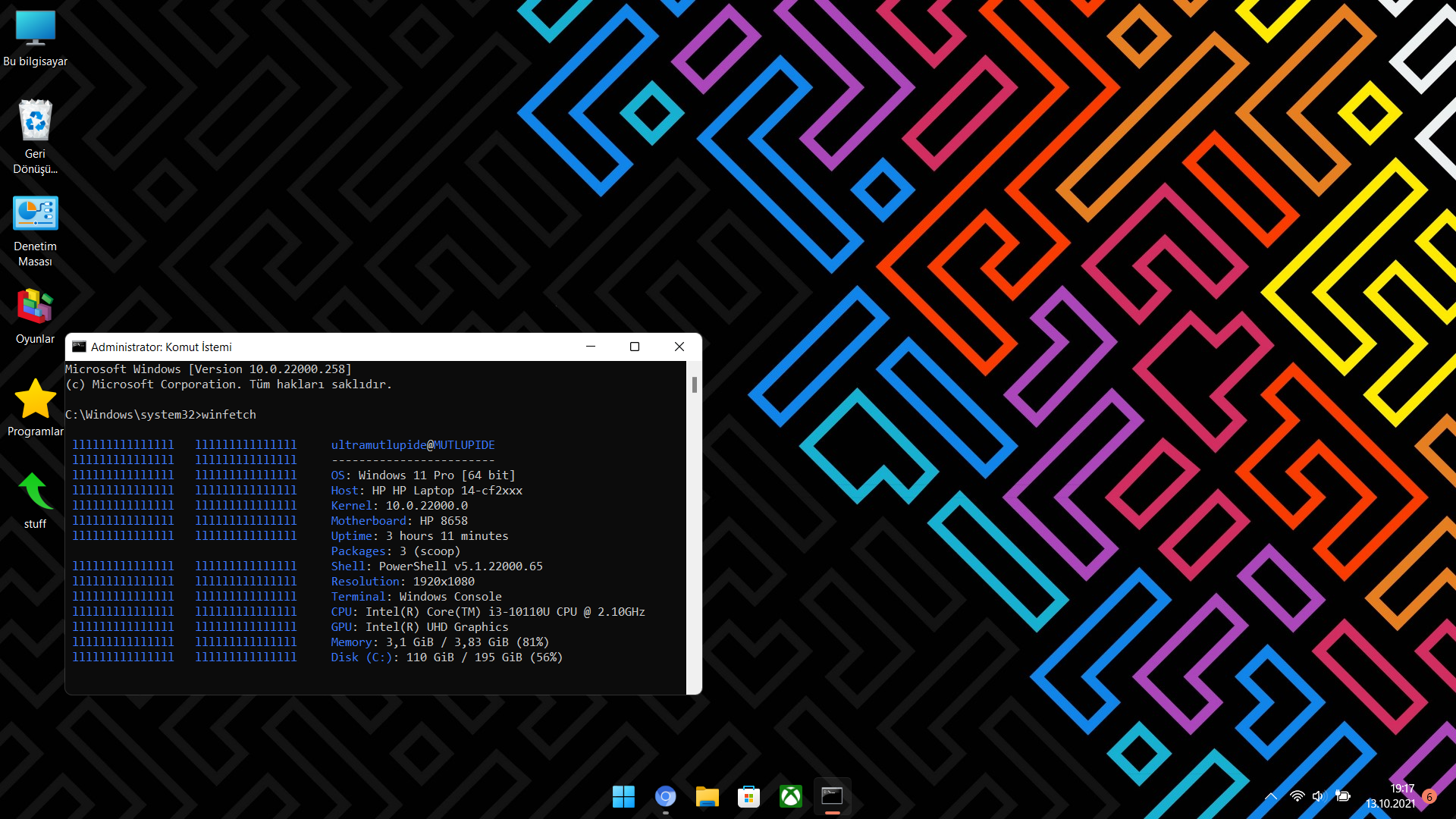Open the Geri Dönüşüm recycle bin icon
Viewport: 1456px width, 819px height.
[35, 121]
